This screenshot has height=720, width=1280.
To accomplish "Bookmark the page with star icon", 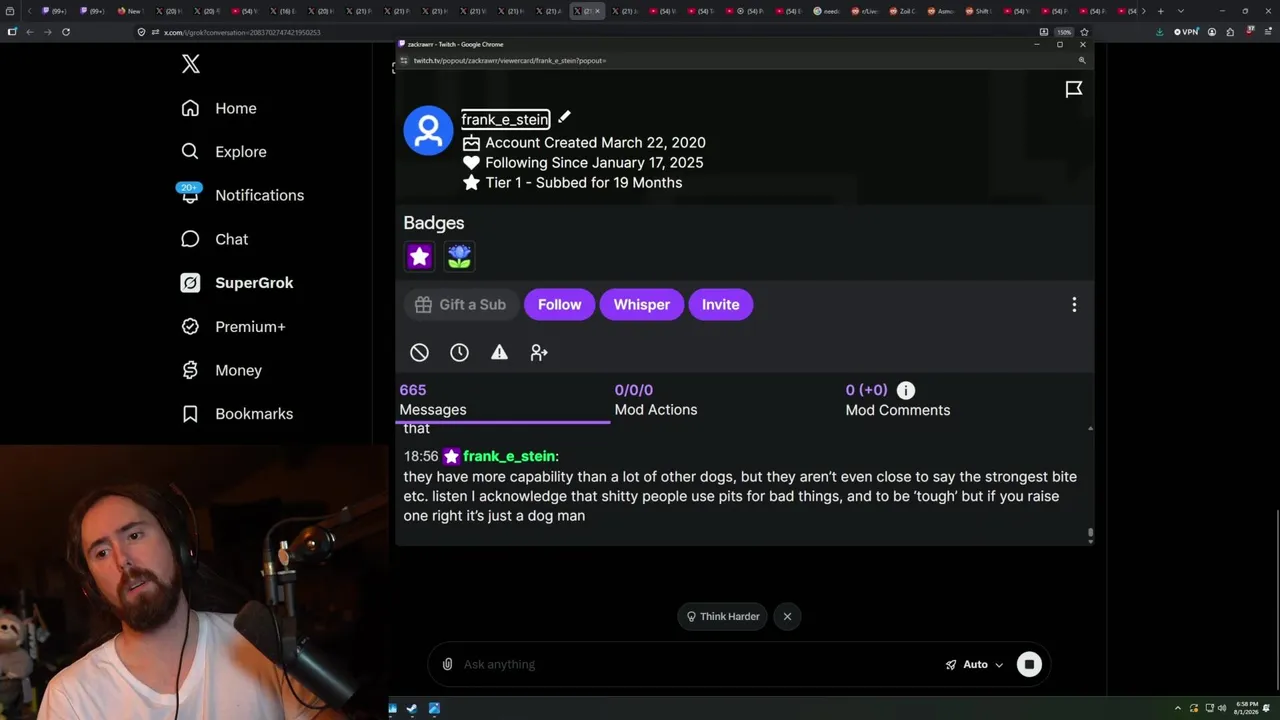I will (1084, 32).
